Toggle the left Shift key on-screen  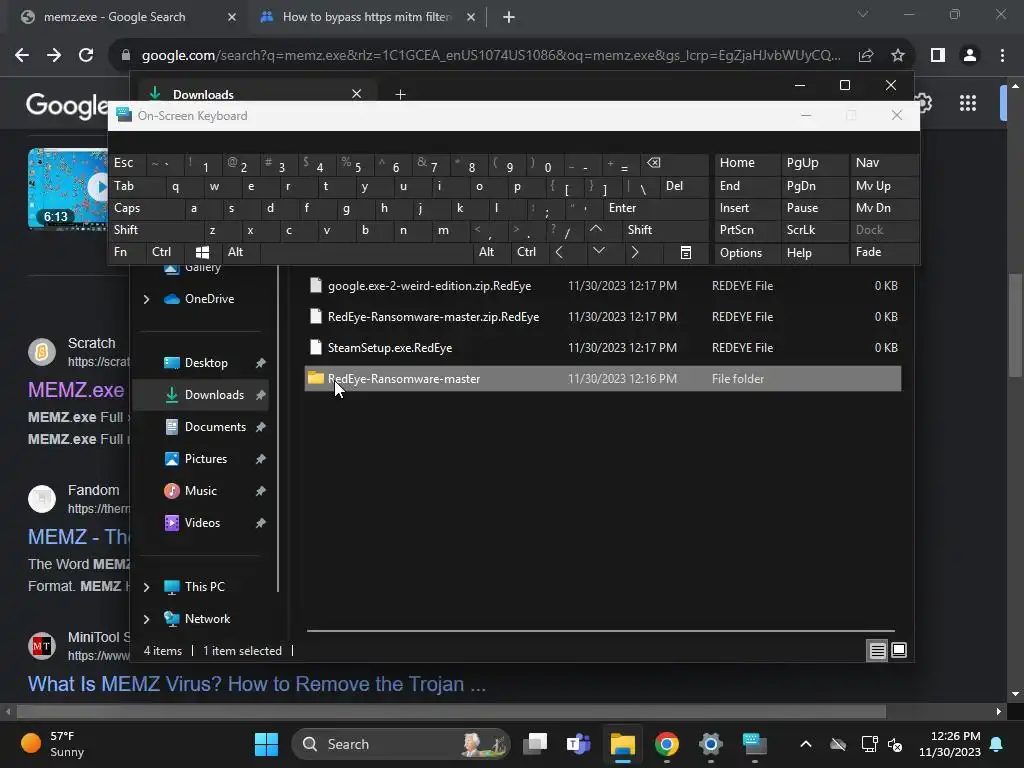157,230
